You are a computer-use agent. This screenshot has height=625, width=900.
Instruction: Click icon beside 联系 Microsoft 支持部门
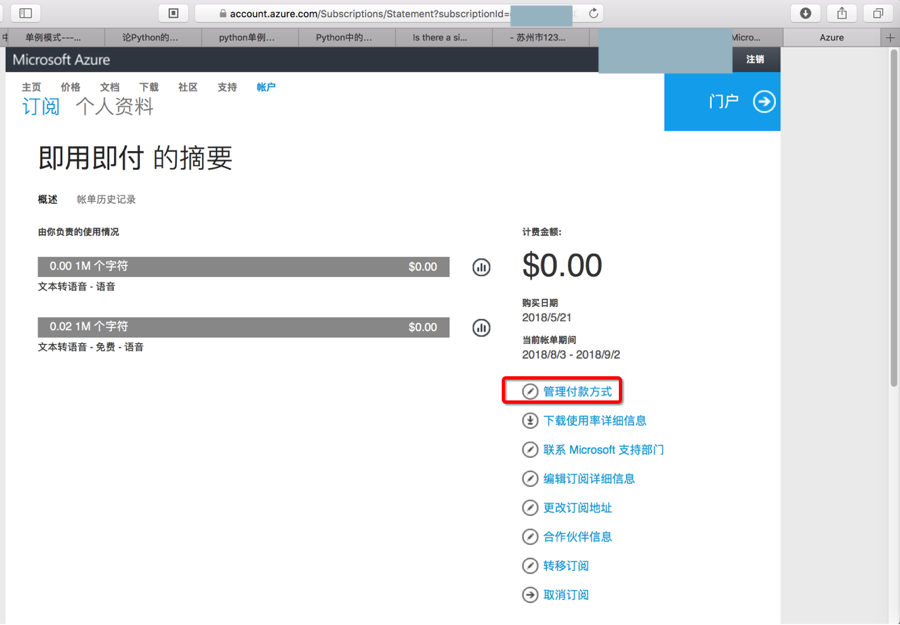pyautogui.click(x=530, y=449)
